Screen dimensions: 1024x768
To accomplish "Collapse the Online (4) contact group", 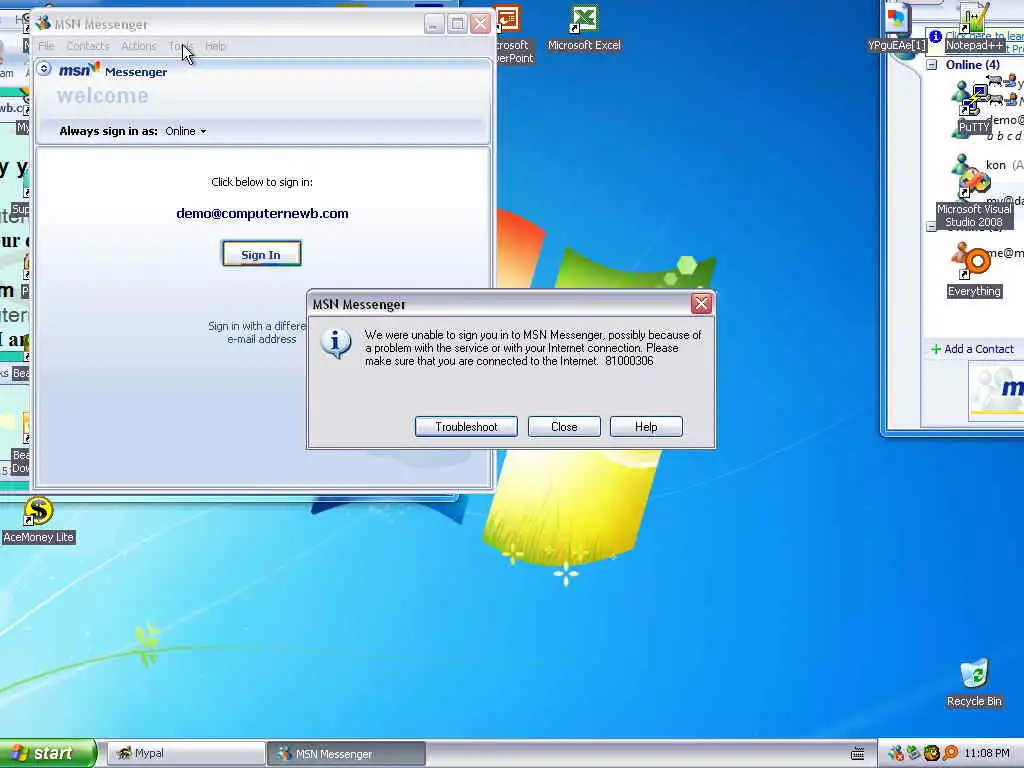I will click(932, 65).
